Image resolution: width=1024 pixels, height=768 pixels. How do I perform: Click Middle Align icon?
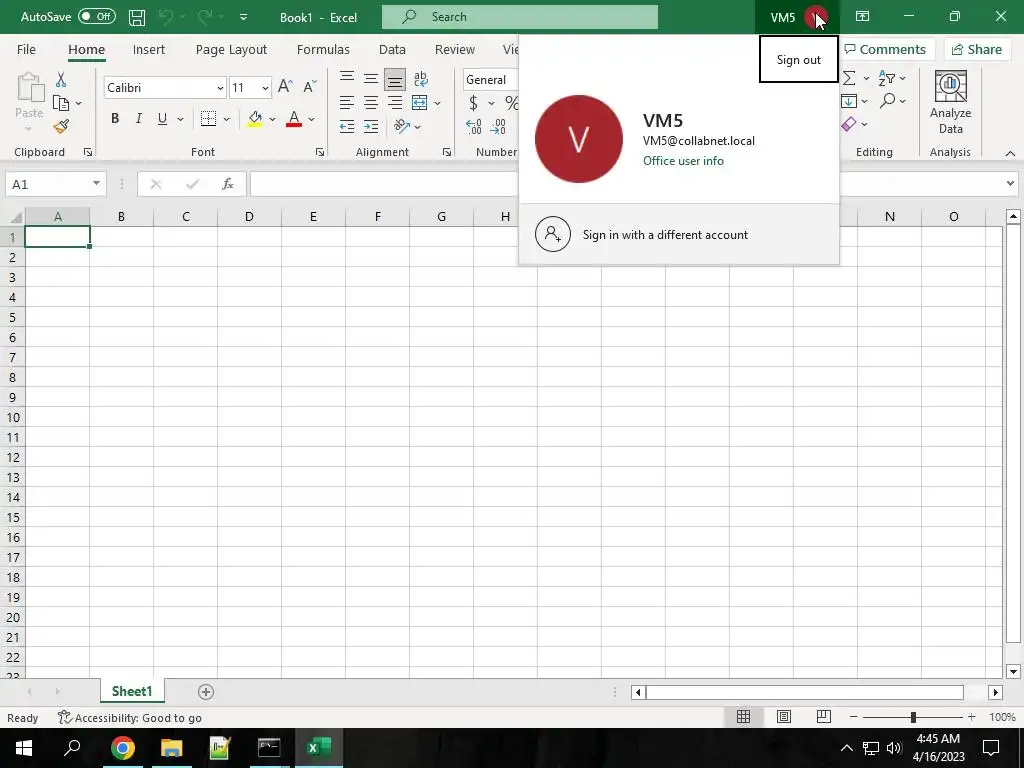point(371,78)
